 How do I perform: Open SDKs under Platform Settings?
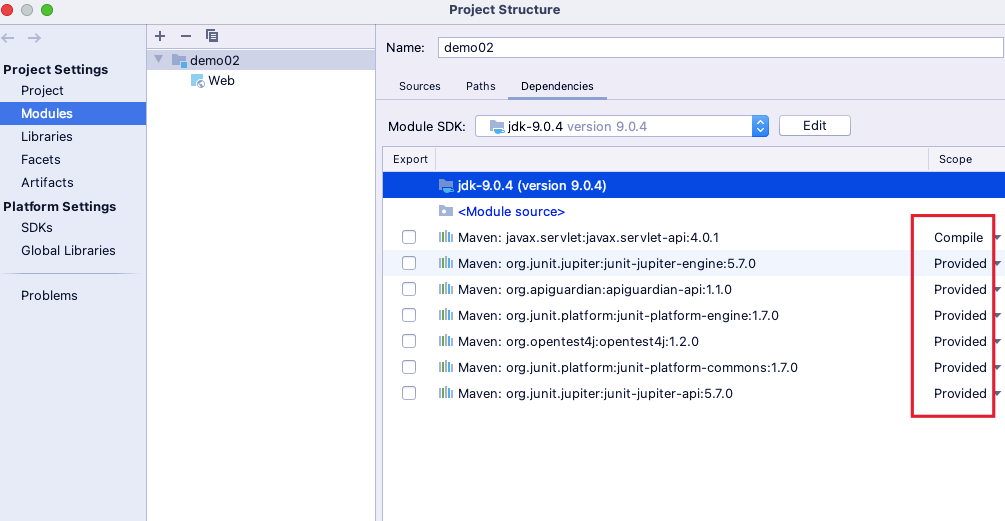tap(37, 227)
